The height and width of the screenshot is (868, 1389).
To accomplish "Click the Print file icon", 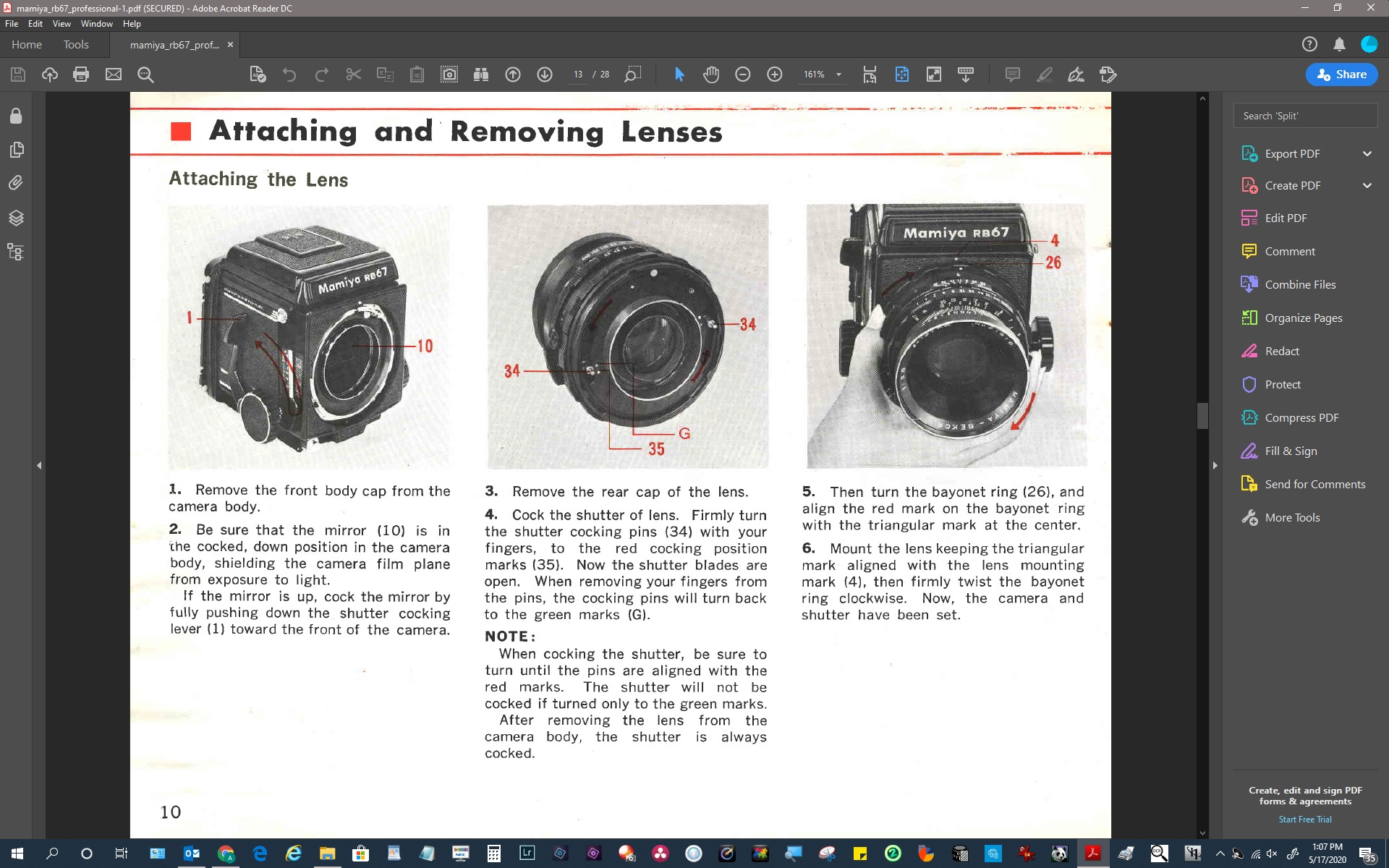I will coord(81,75).
